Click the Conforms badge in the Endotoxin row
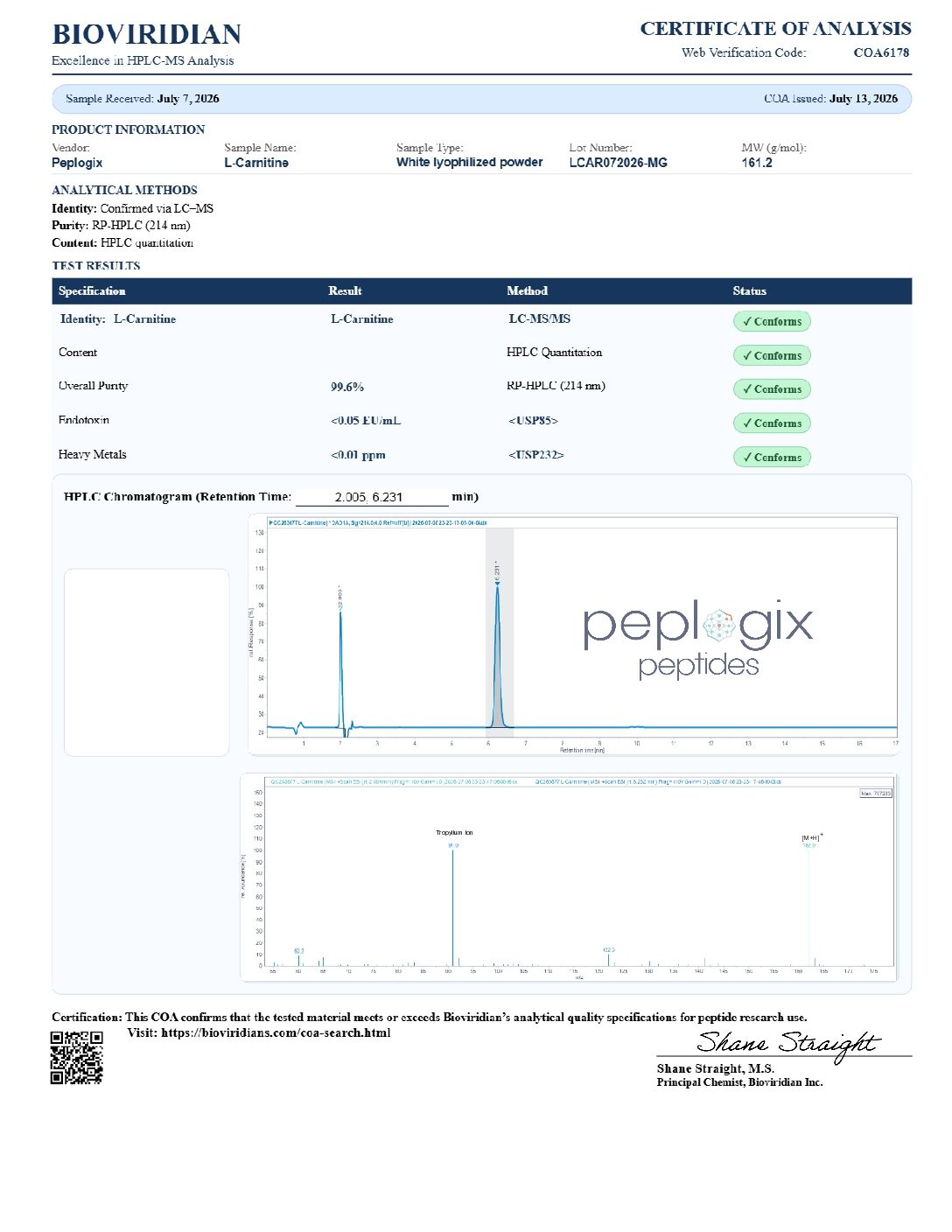The width and height of the screenshot is (952, 1232). point(772,423)
